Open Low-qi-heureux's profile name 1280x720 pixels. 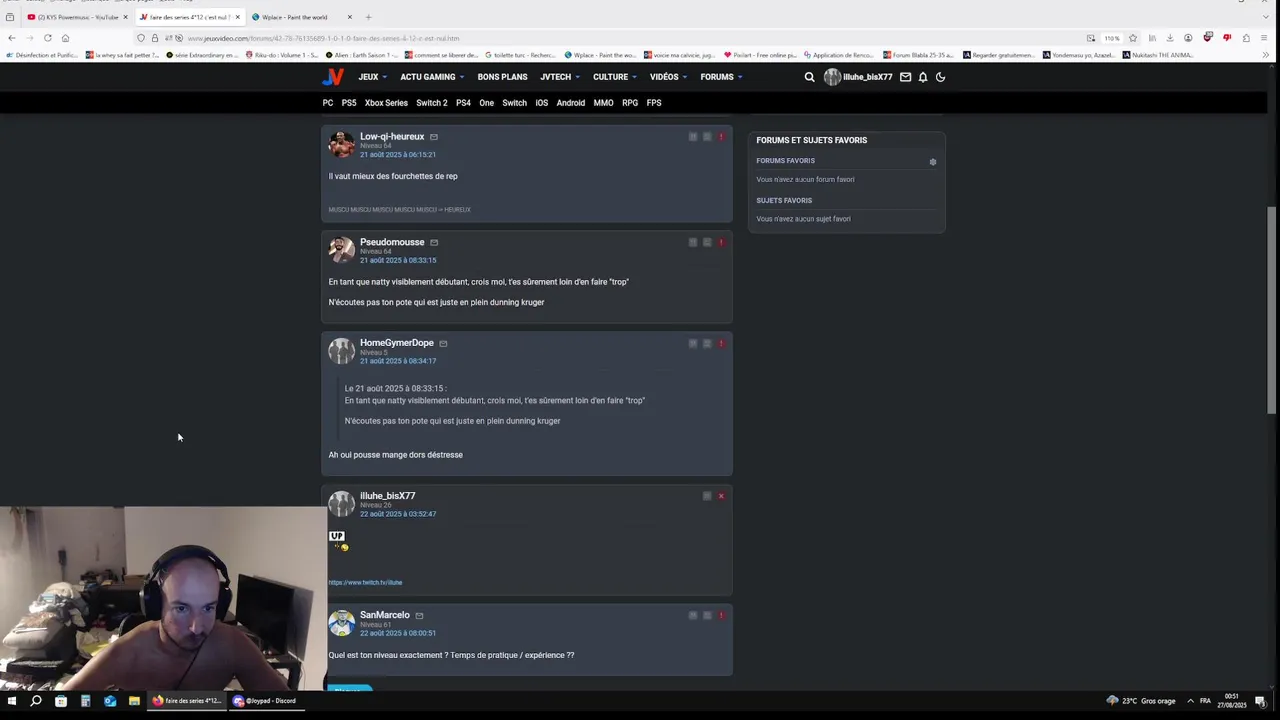[x=392, y=136]
